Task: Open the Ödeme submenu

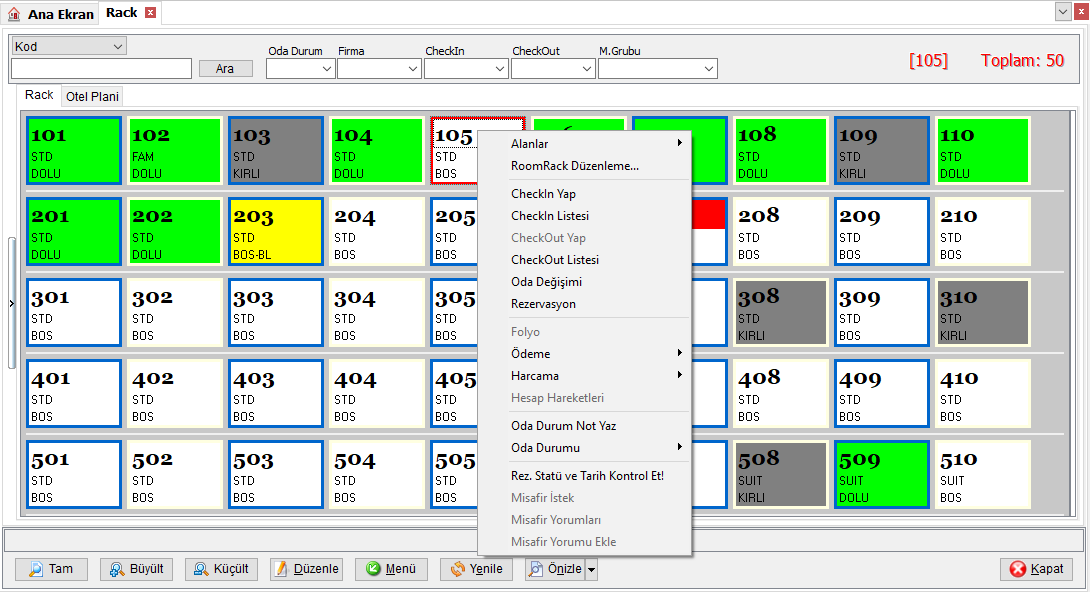Action: [x=585, y=354]
